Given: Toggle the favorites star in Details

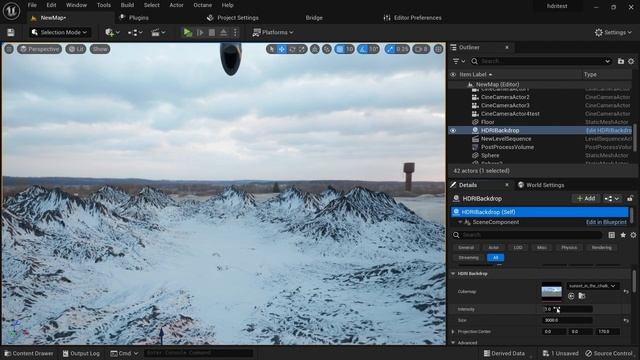Looking at the screenshot, I should pos(623,235).
